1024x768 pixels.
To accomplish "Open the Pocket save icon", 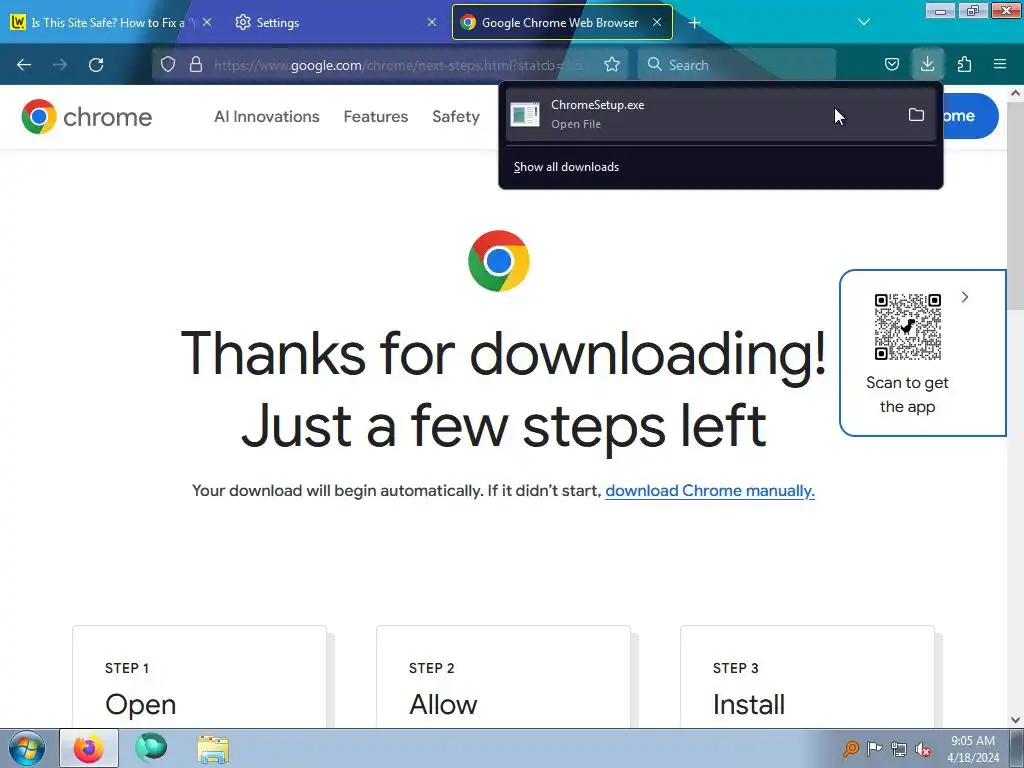I will tap(891, 65).
